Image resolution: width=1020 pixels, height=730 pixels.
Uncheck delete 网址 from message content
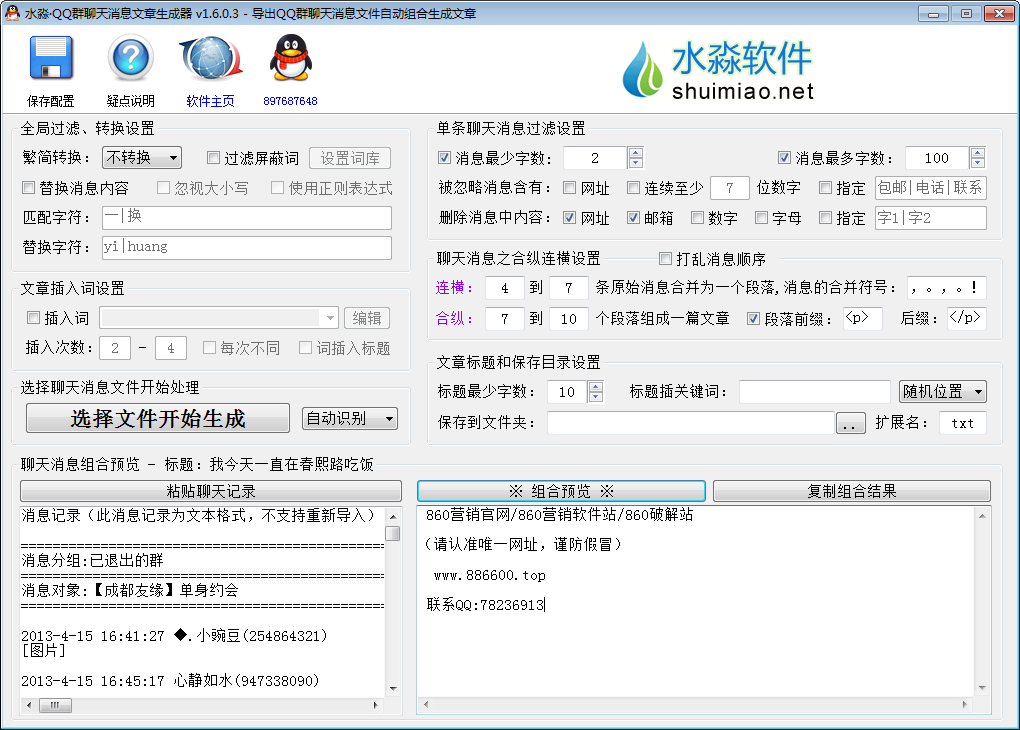pos(569,218)
